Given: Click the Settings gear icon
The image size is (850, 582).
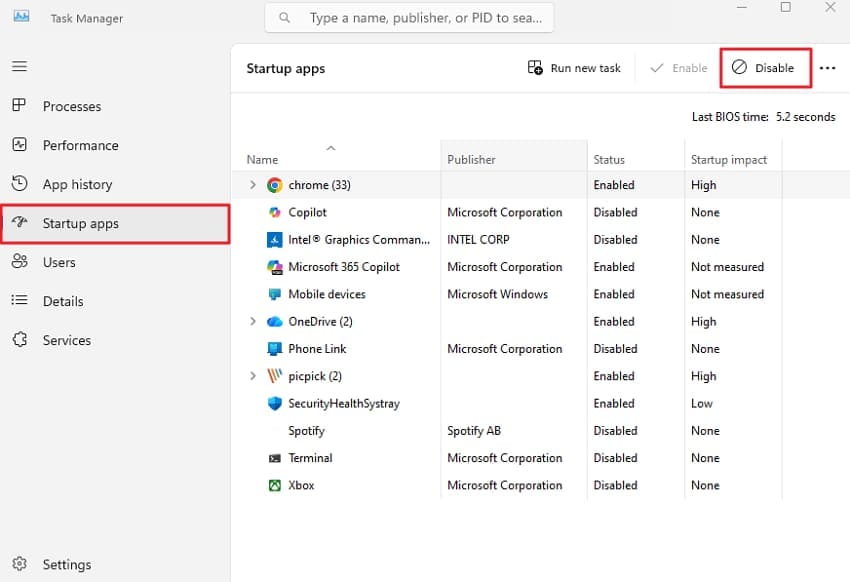Looking at the screenshot, I should pyautogui.click(x=20, y=564).
